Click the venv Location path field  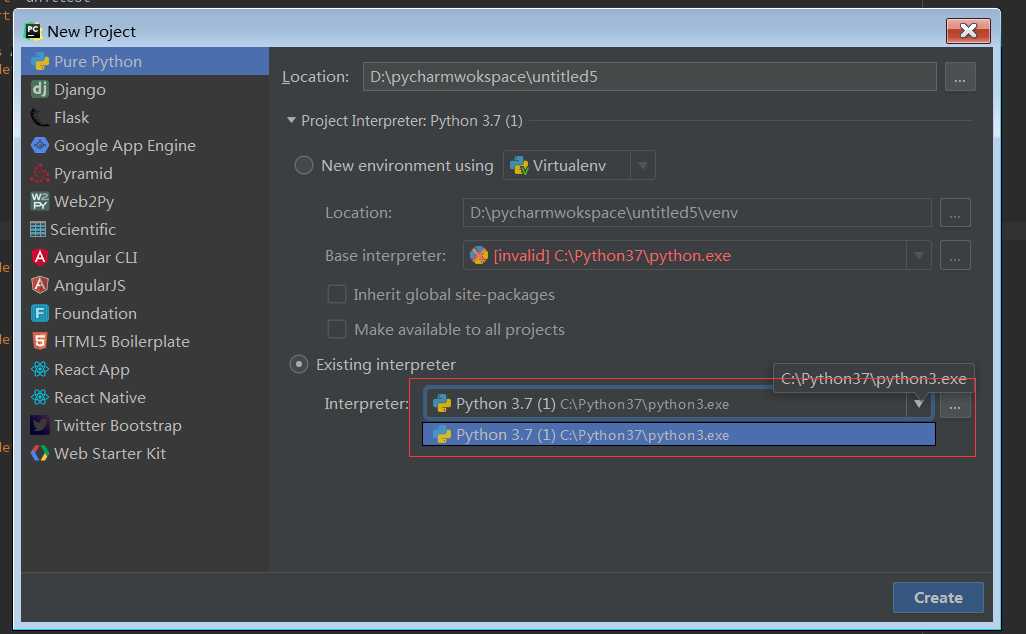697,213
